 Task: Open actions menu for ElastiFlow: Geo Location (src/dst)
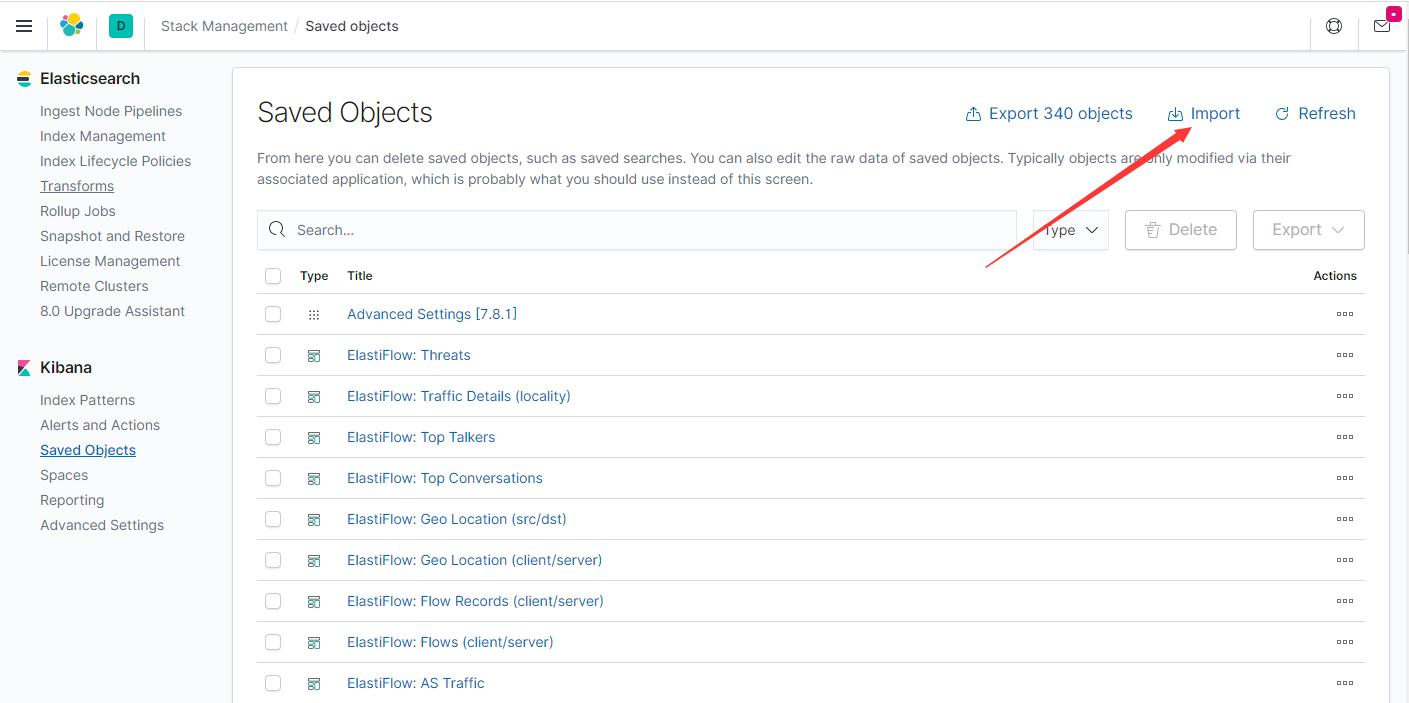1344,519
